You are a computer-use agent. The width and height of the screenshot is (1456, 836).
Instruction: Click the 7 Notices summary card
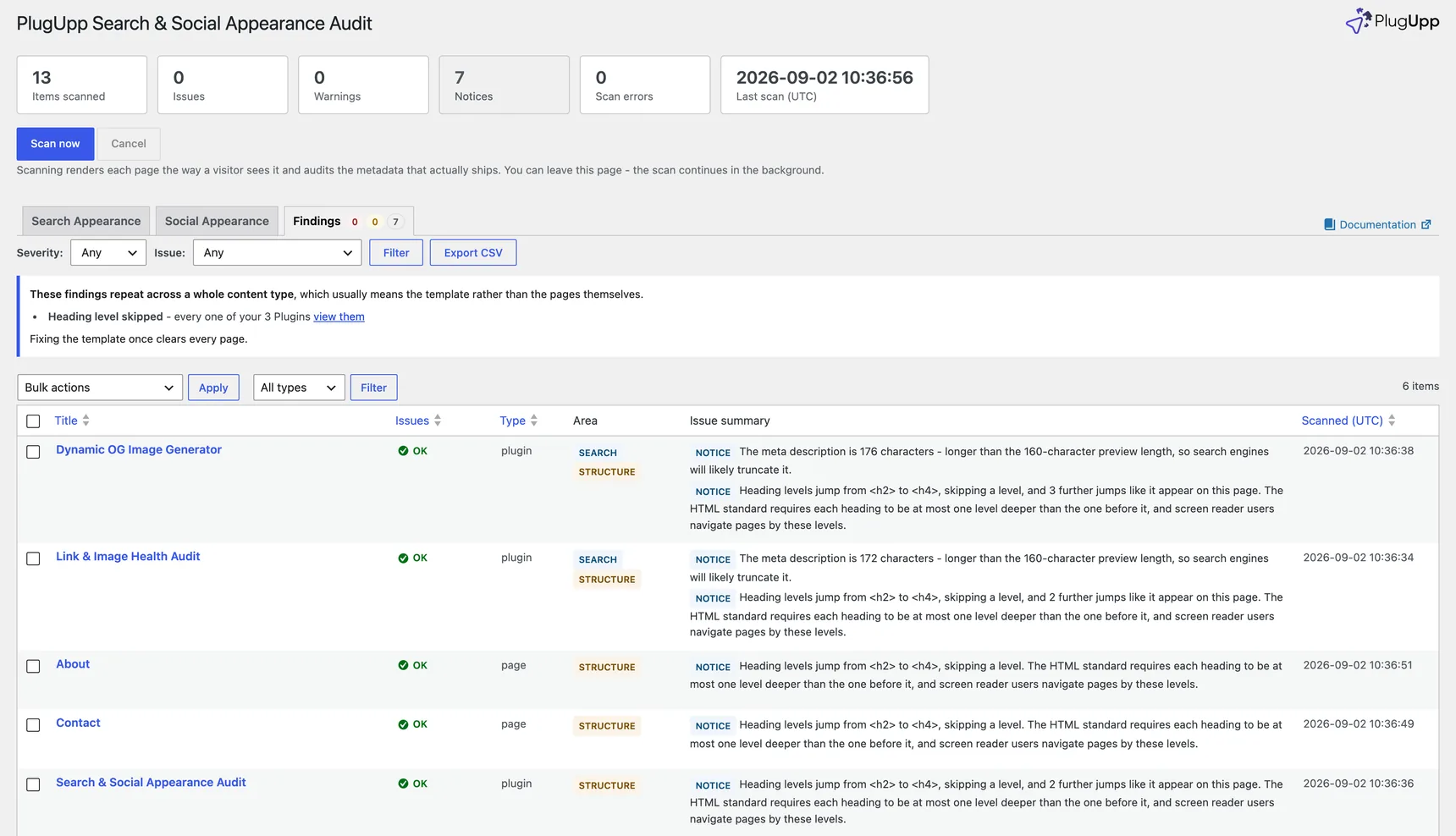pyautogui.click(x=504, y=85)
